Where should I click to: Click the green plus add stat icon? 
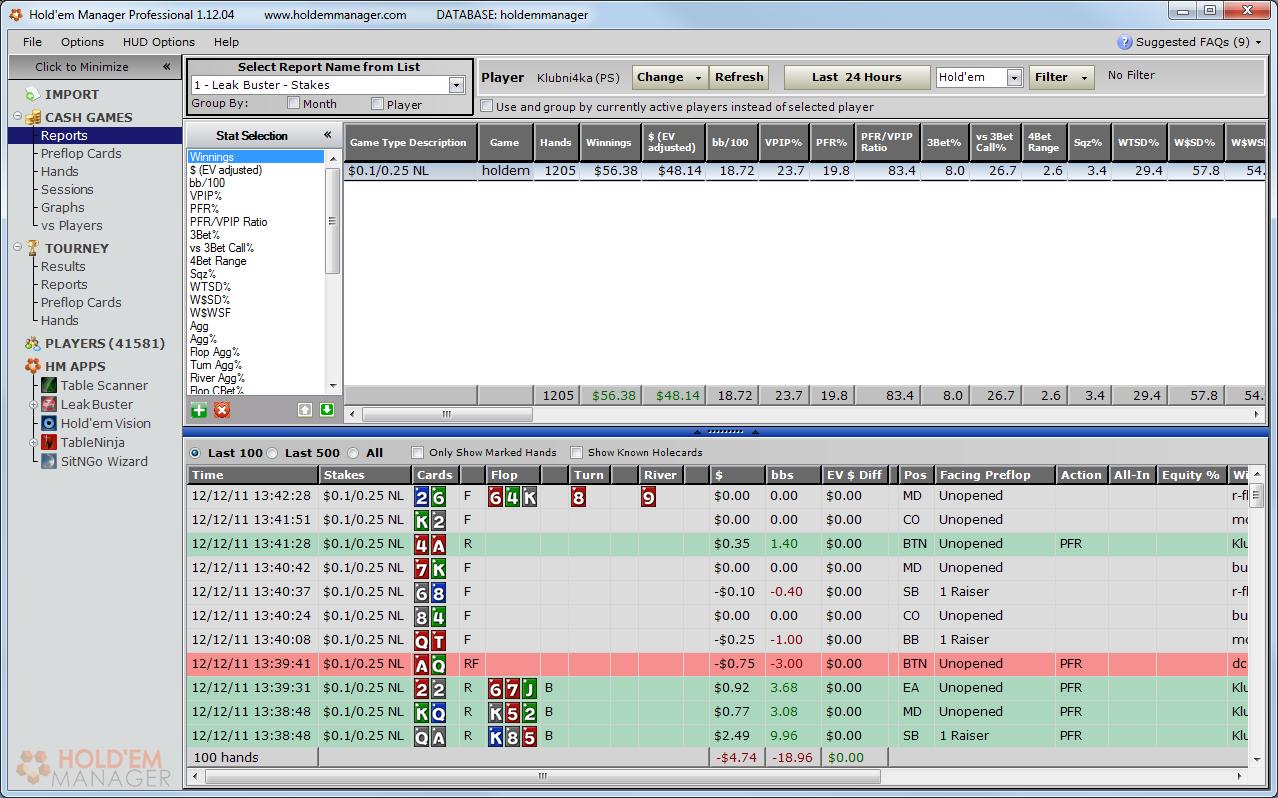tap(199, 410)
